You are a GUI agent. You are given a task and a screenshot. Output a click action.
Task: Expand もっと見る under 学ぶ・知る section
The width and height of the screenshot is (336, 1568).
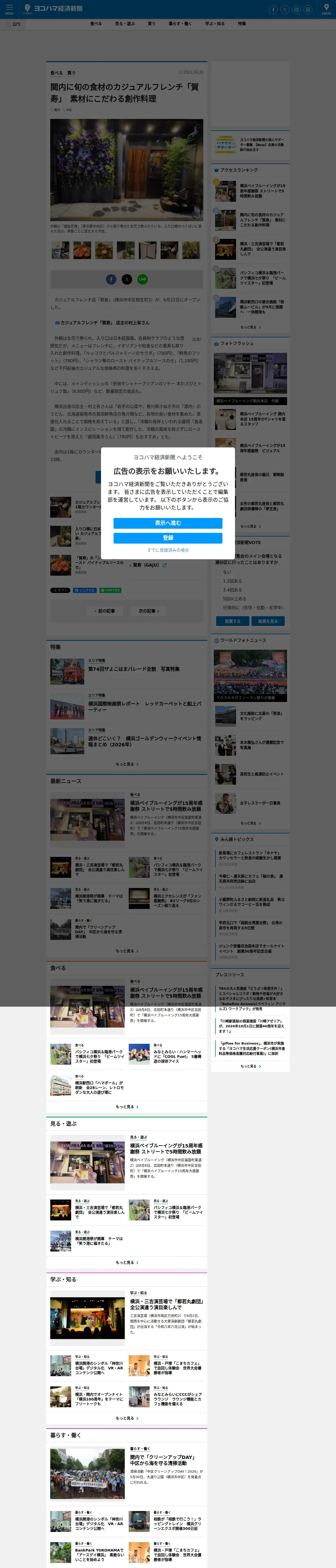tap(127, 1418)
